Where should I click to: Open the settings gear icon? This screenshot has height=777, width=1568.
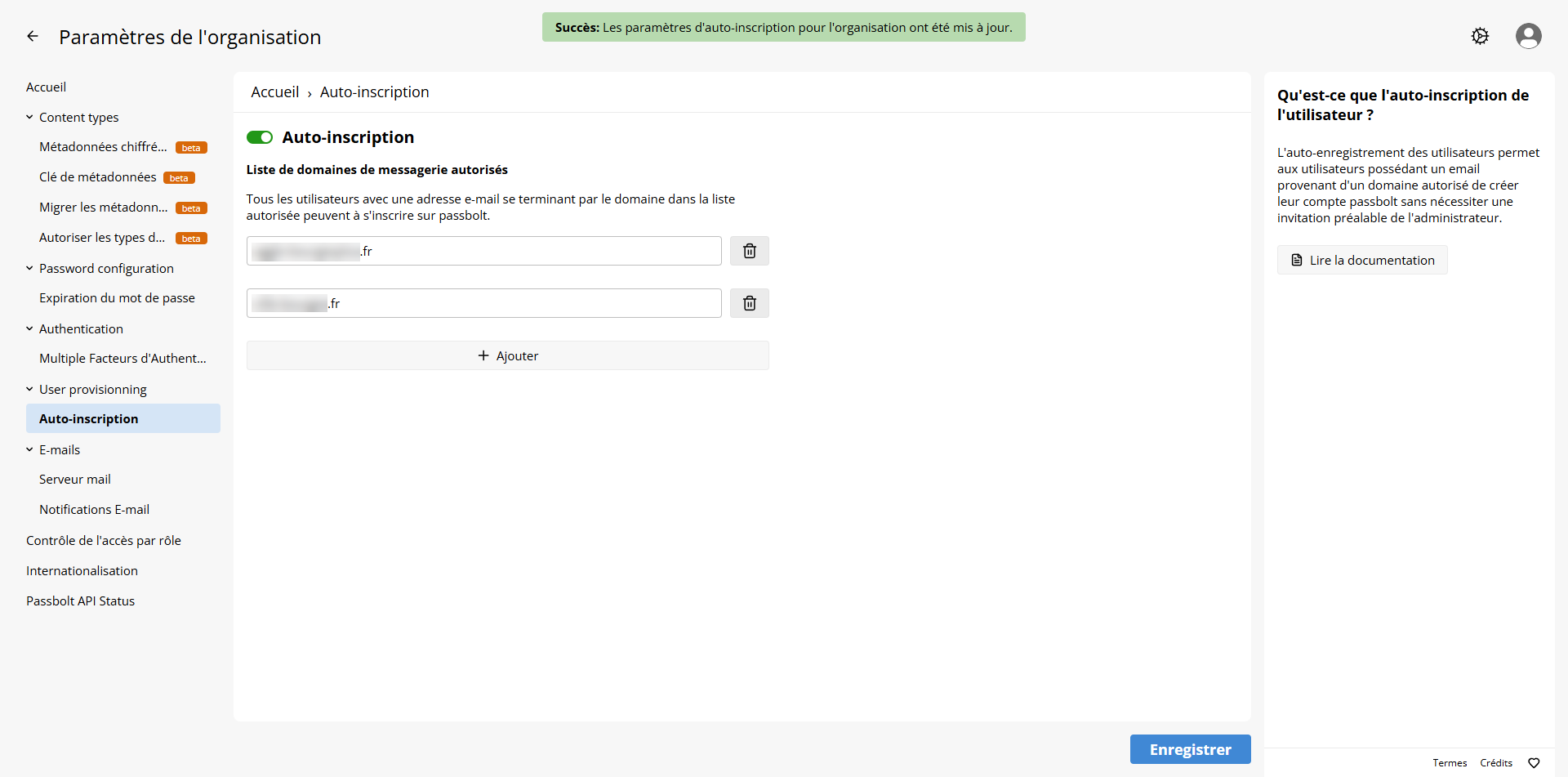pyautogui.click(x=1480, y=36)
